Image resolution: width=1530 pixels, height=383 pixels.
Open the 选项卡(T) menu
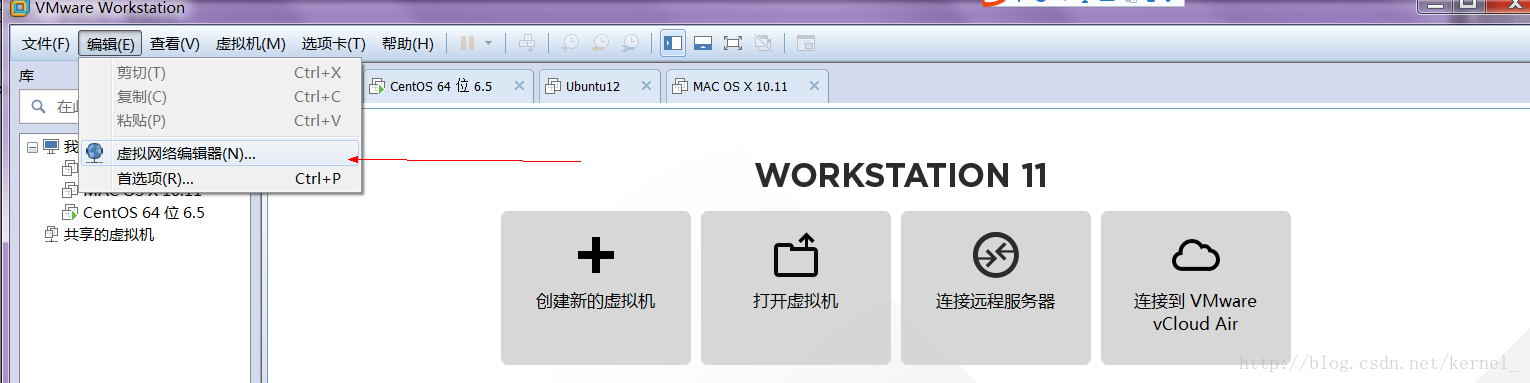click(334, 44)
